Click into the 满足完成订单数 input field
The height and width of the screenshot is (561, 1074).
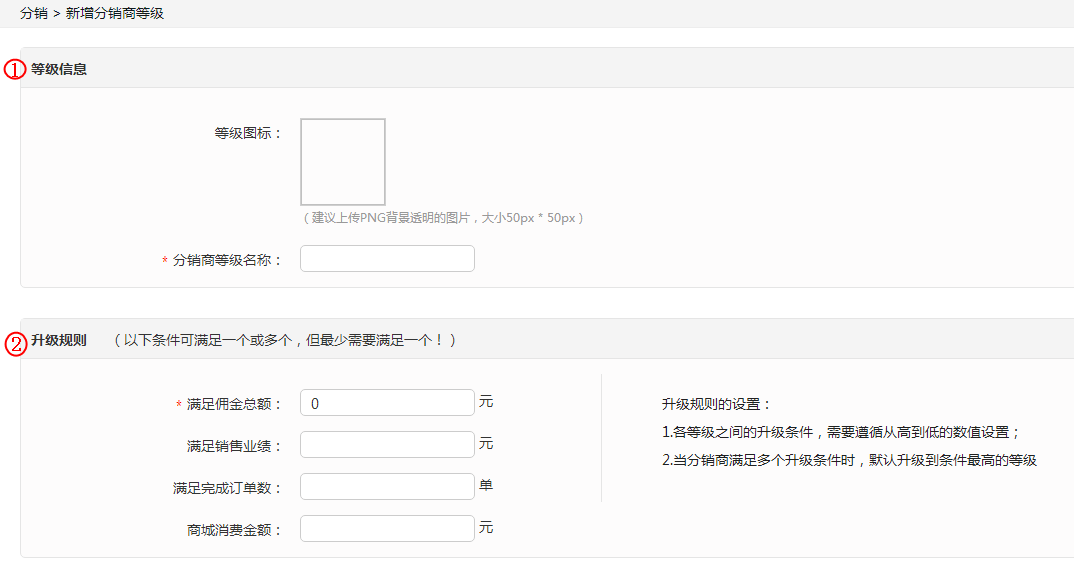387,487
